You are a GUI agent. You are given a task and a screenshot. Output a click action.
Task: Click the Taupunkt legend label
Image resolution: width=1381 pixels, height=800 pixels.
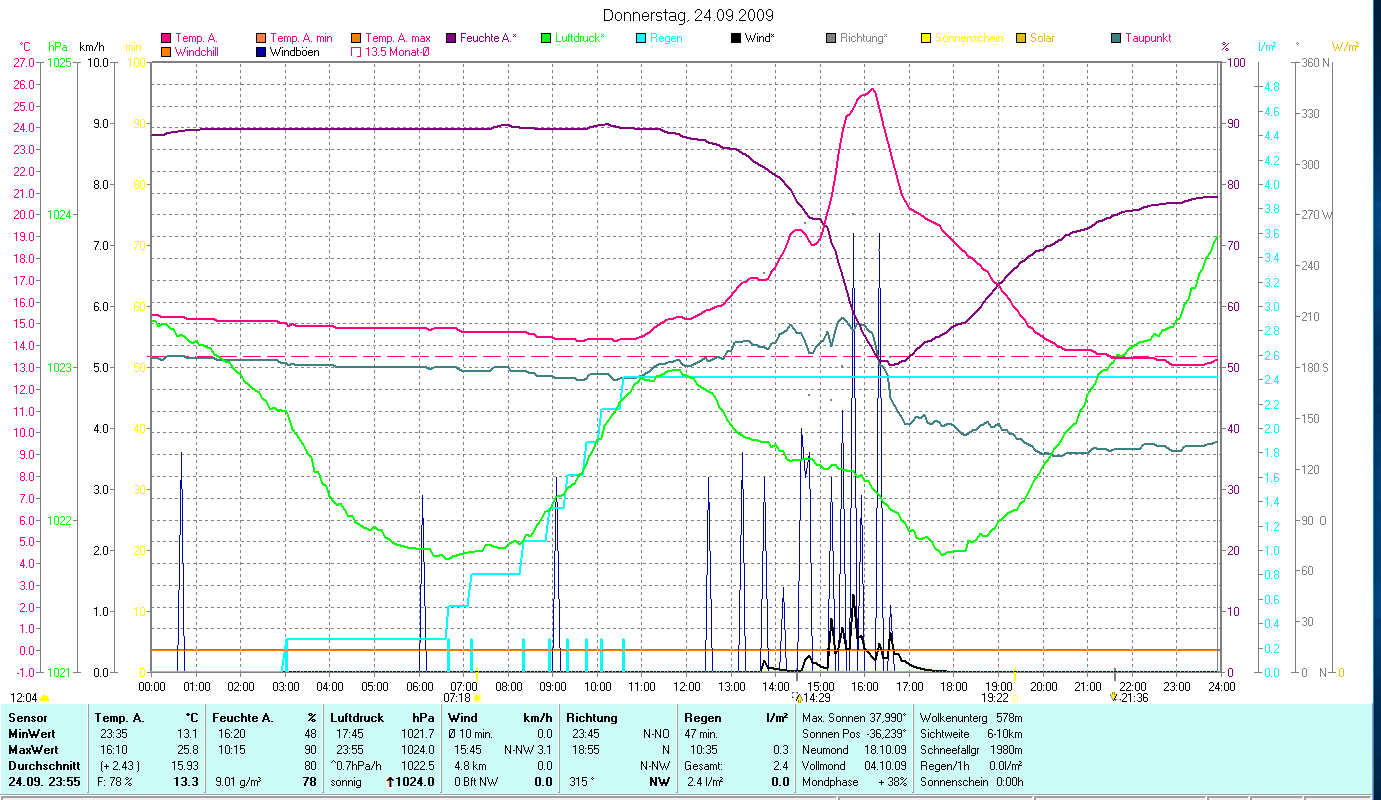coord(1148,38)
